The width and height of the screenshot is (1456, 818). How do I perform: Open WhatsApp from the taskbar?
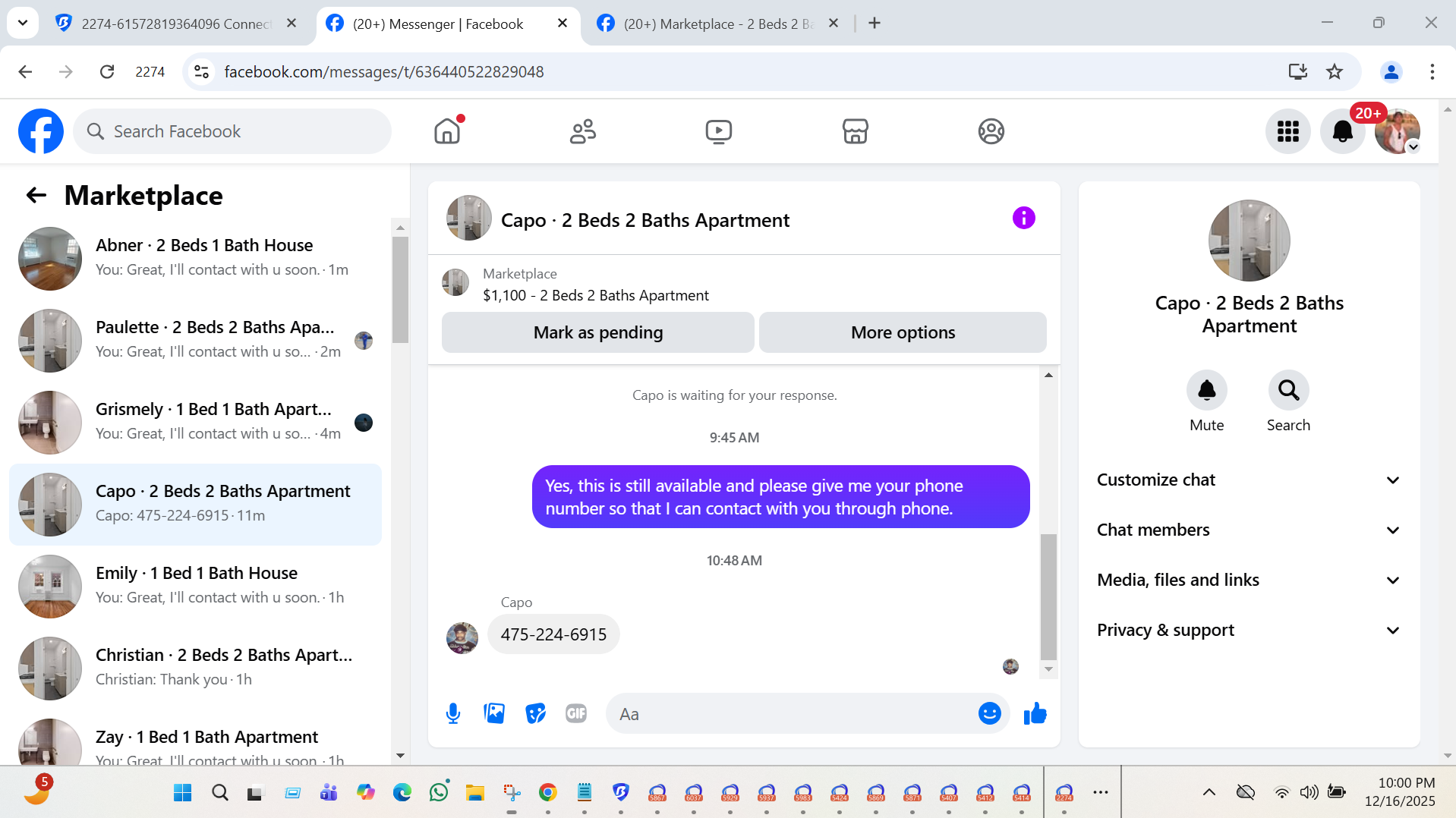tap(439, 792)
